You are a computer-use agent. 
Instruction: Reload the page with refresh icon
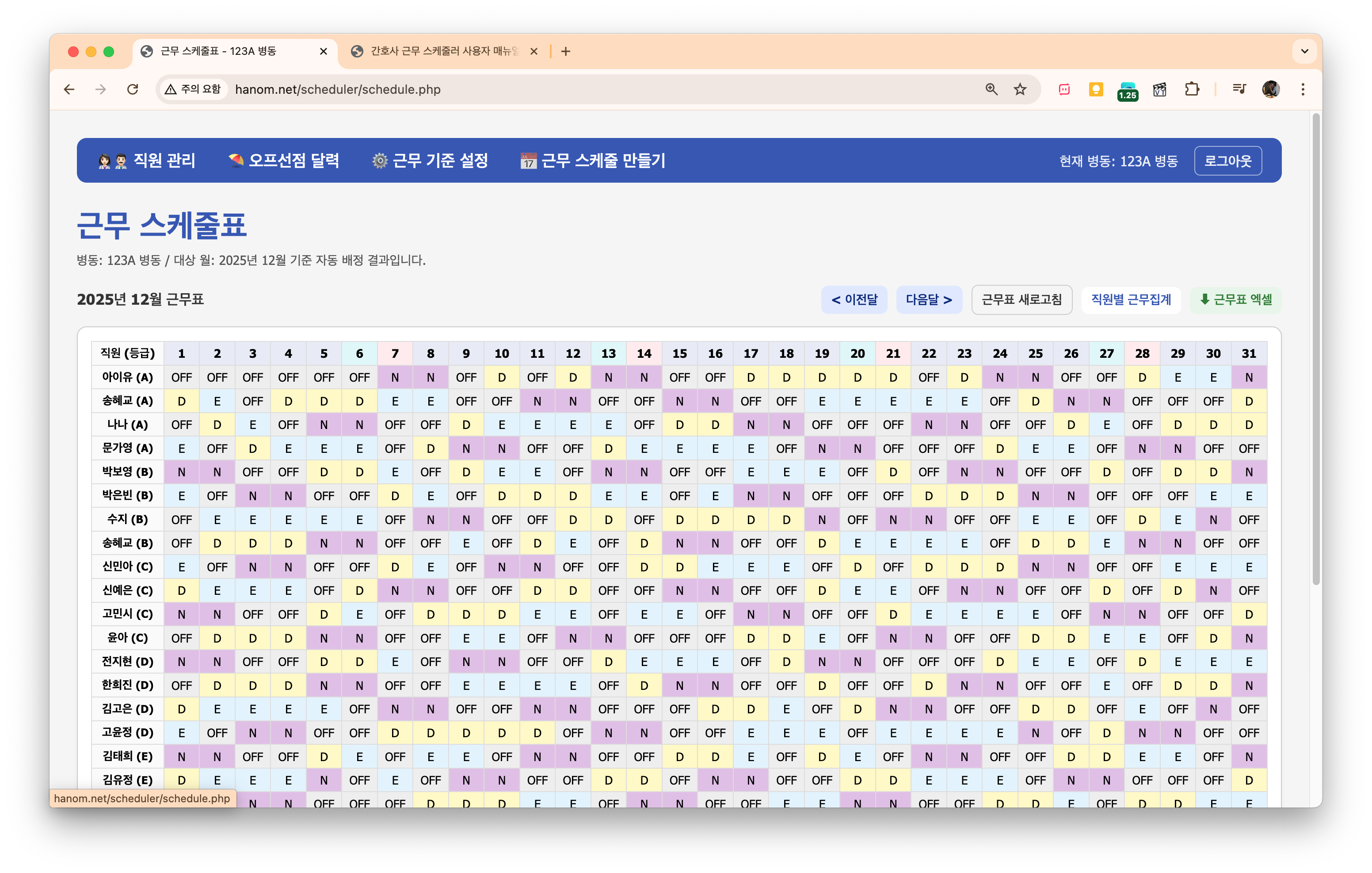tap(133, 89)
